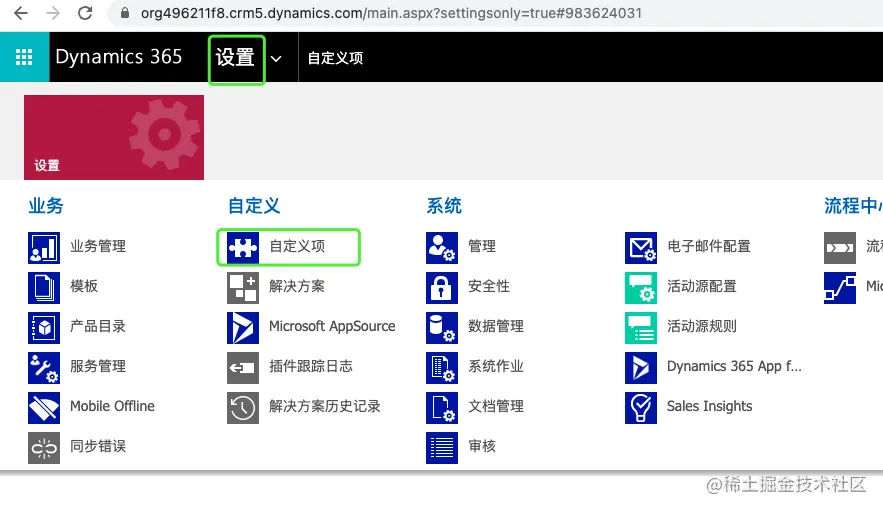Click the 安全性 padlock icon
The image size is (883, 511).
tap(442, 287)
